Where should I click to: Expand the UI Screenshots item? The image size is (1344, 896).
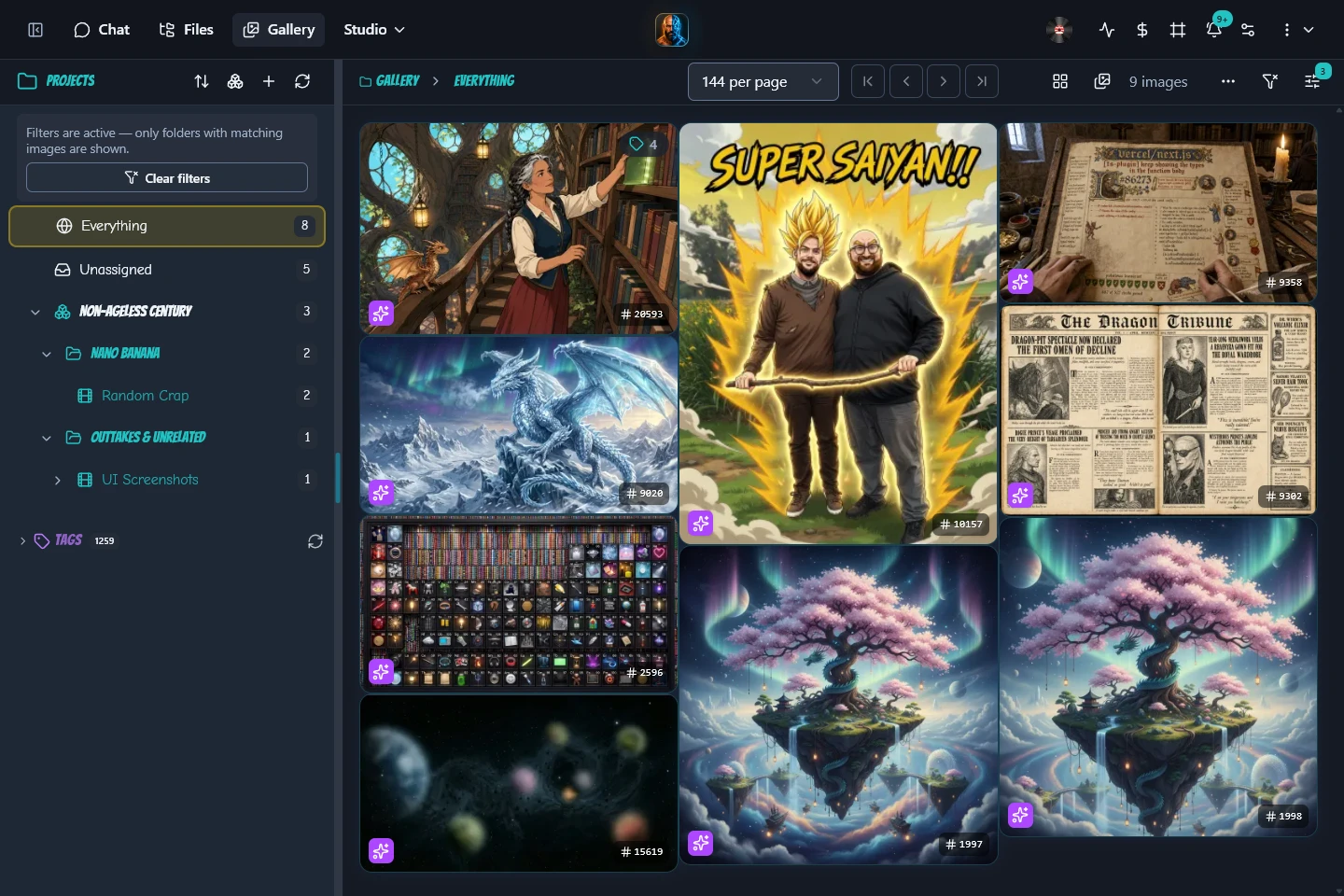[58, 480]
